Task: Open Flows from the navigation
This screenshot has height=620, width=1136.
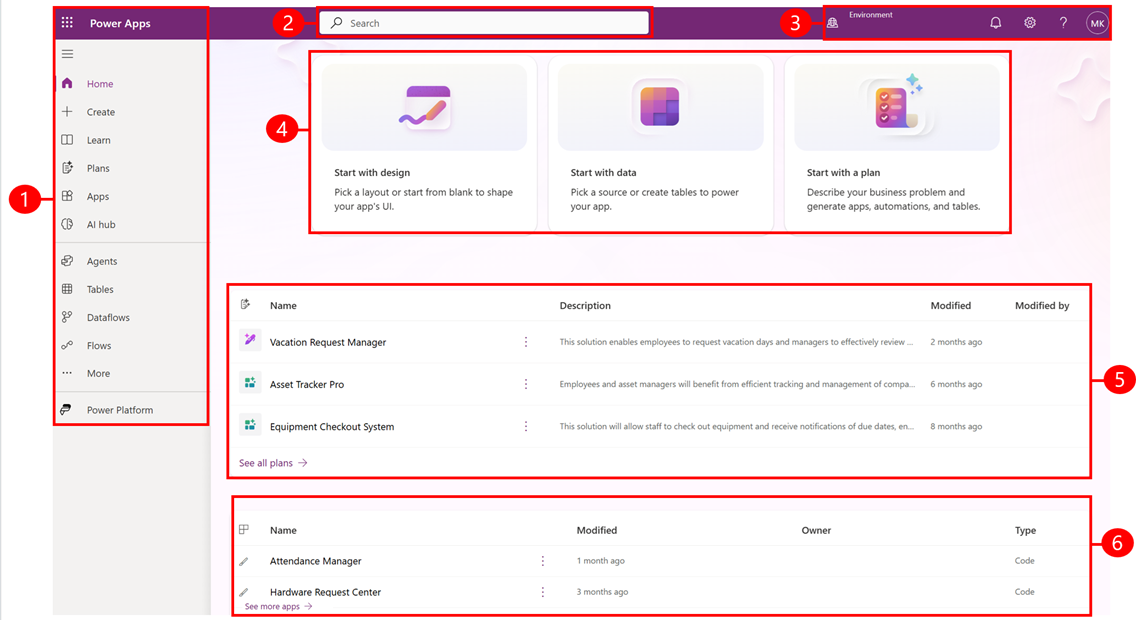Action: (x=99, y=345)
